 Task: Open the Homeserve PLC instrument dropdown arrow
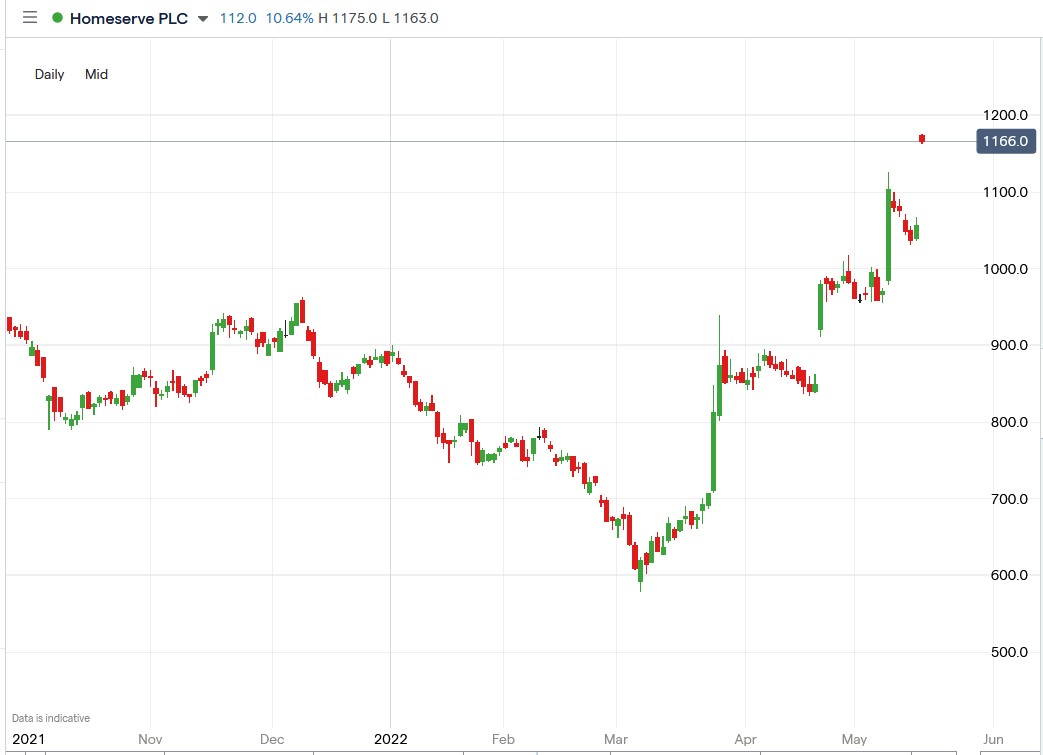[x=204, y=18]
